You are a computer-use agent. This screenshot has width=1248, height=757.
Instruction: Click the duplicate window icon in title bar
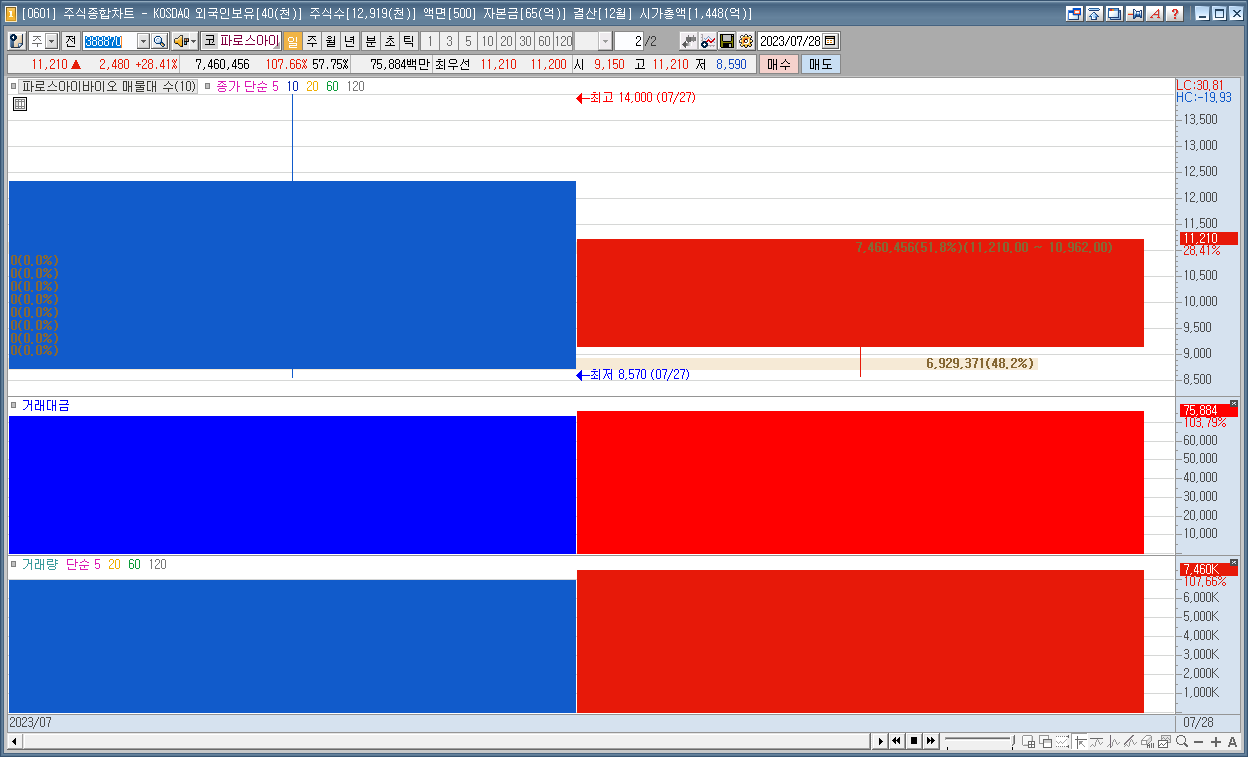1114,14
